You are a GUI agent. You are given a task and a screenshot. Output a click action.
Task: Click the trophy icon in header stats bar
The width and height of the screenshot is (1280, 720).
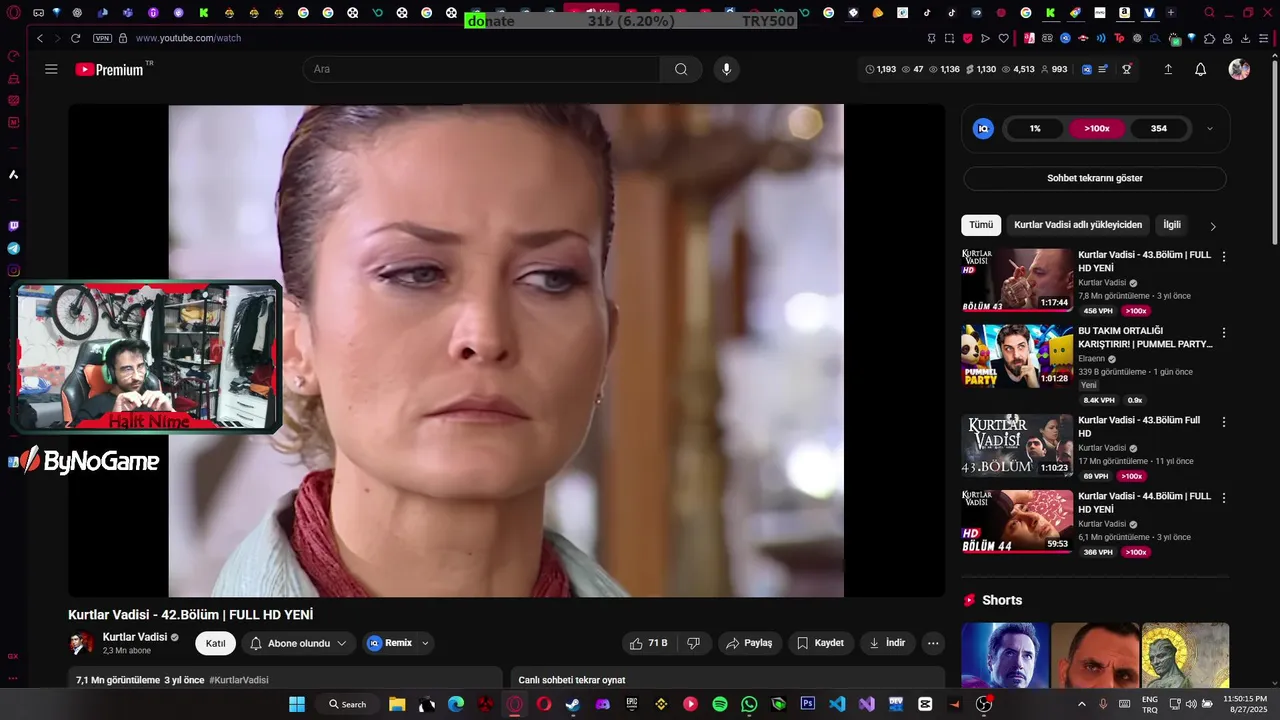click(x=1127, y=69)
